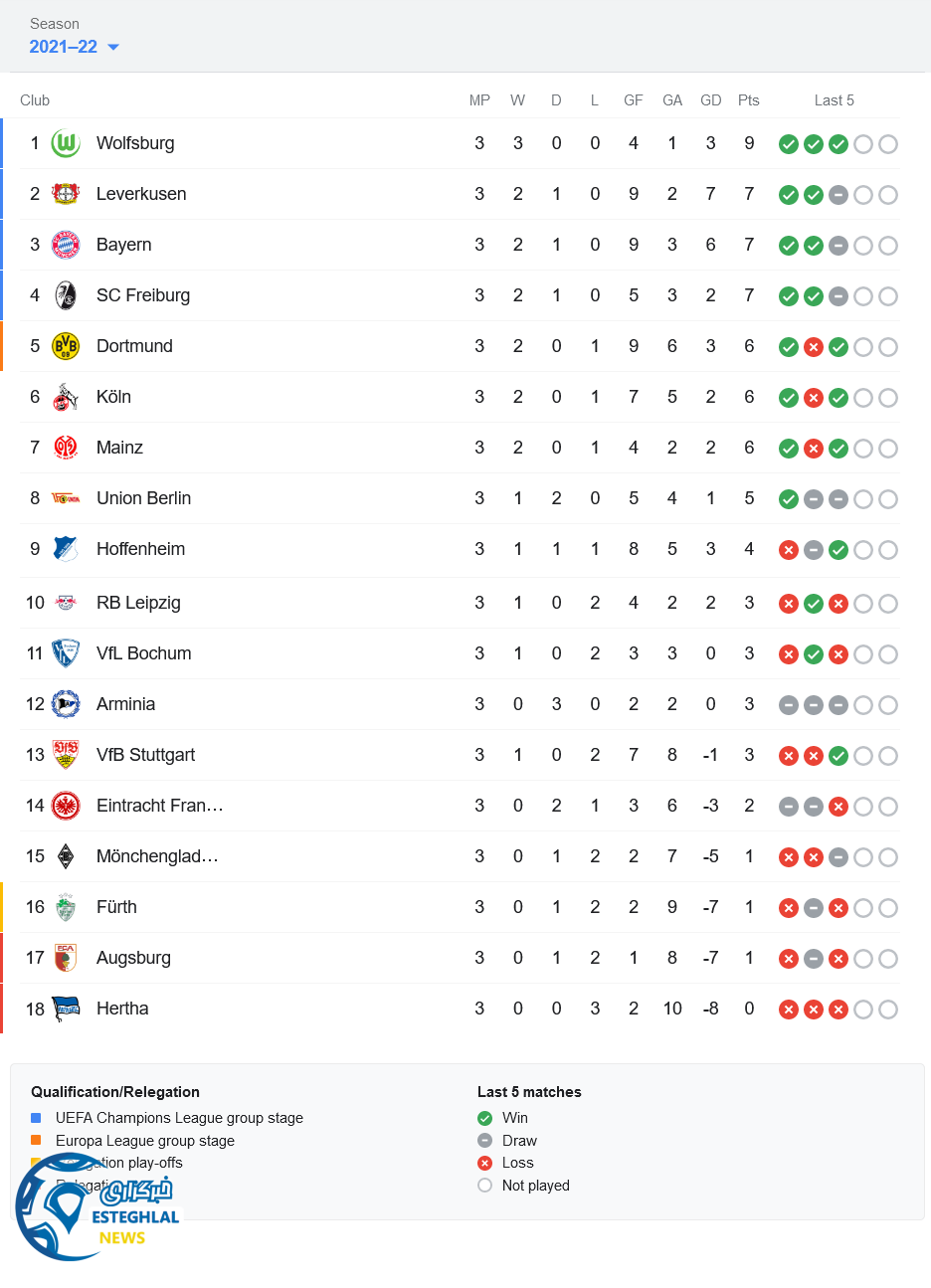This screenshot has height=1288, width=931.
Task: Click Hertha's third loss indicator in Last 5
Action: 838,1010
